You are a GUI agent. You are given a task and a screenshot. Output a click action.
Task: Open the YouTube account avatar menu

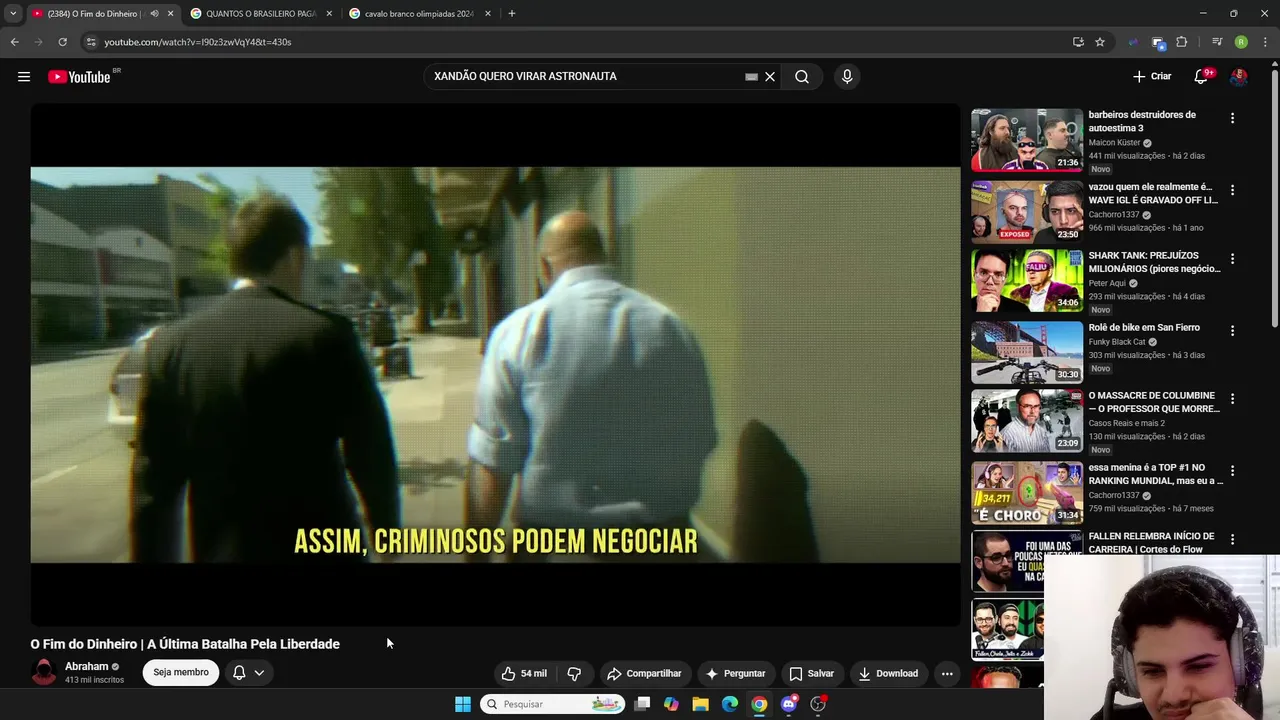(x=1239, y=77)
